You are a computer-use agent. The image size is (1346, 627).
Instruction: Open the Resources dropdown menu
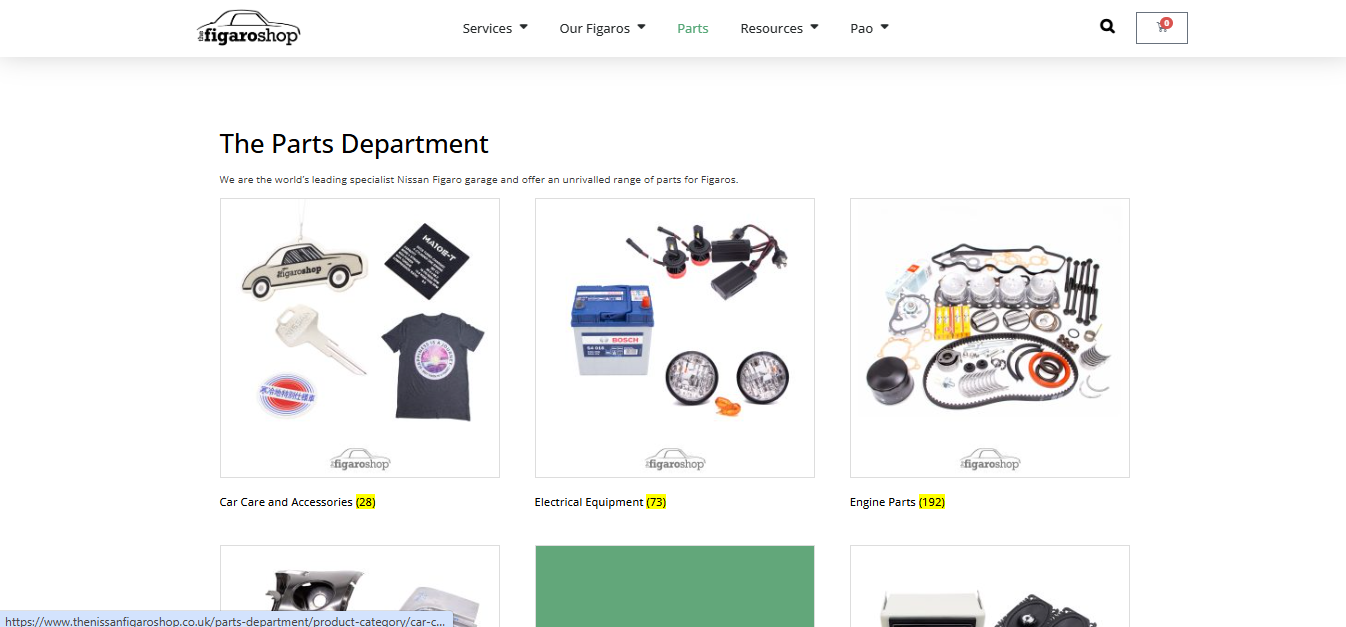tap(779, 28)
